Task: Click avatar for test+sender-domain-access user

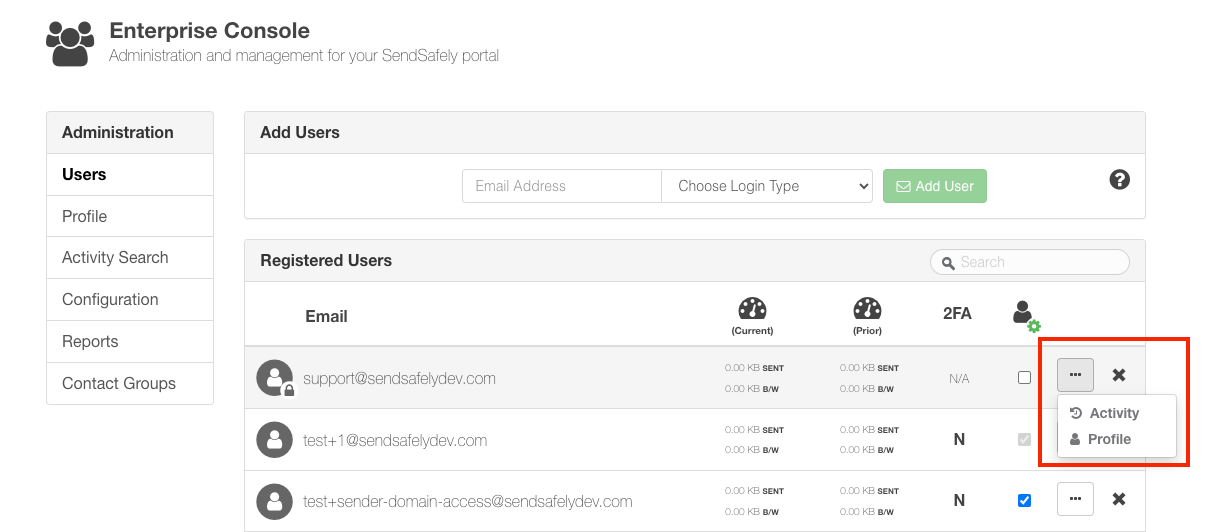Action: (x=275, y=501)
